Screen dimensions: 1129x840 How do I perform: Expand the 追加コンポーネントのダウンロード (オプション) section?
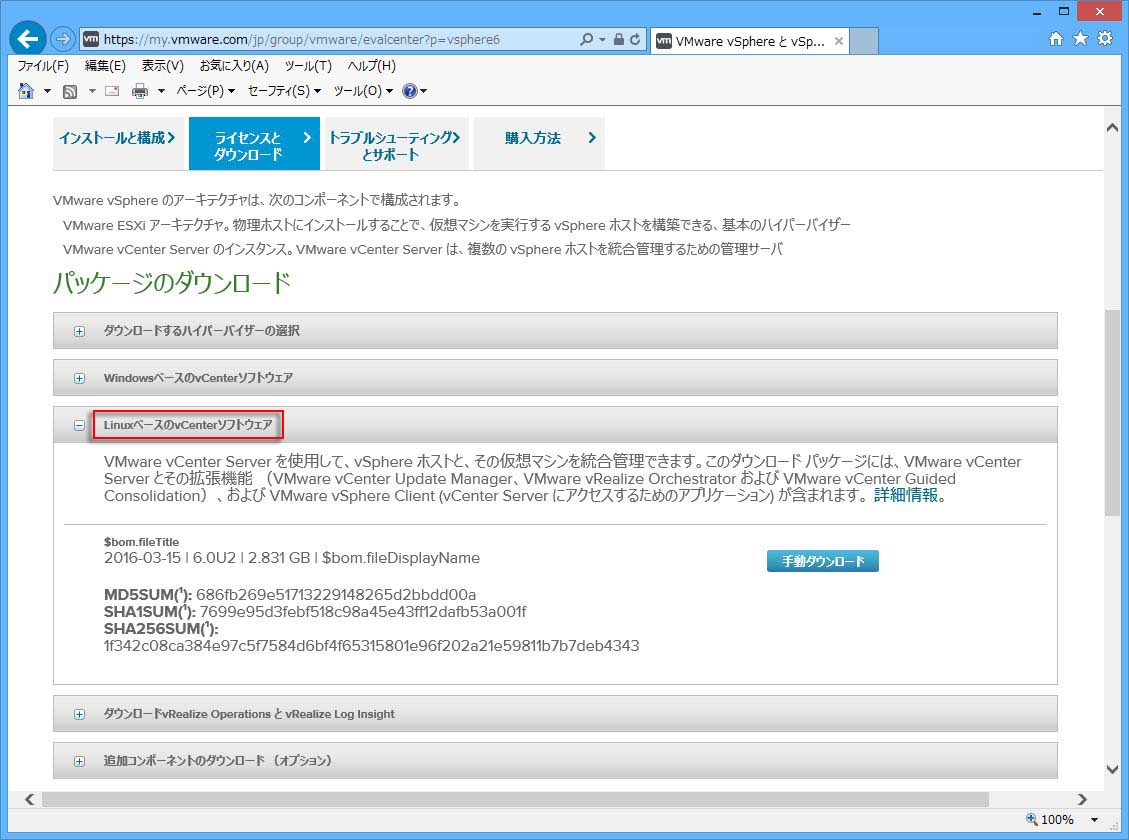tap(79, 761)
